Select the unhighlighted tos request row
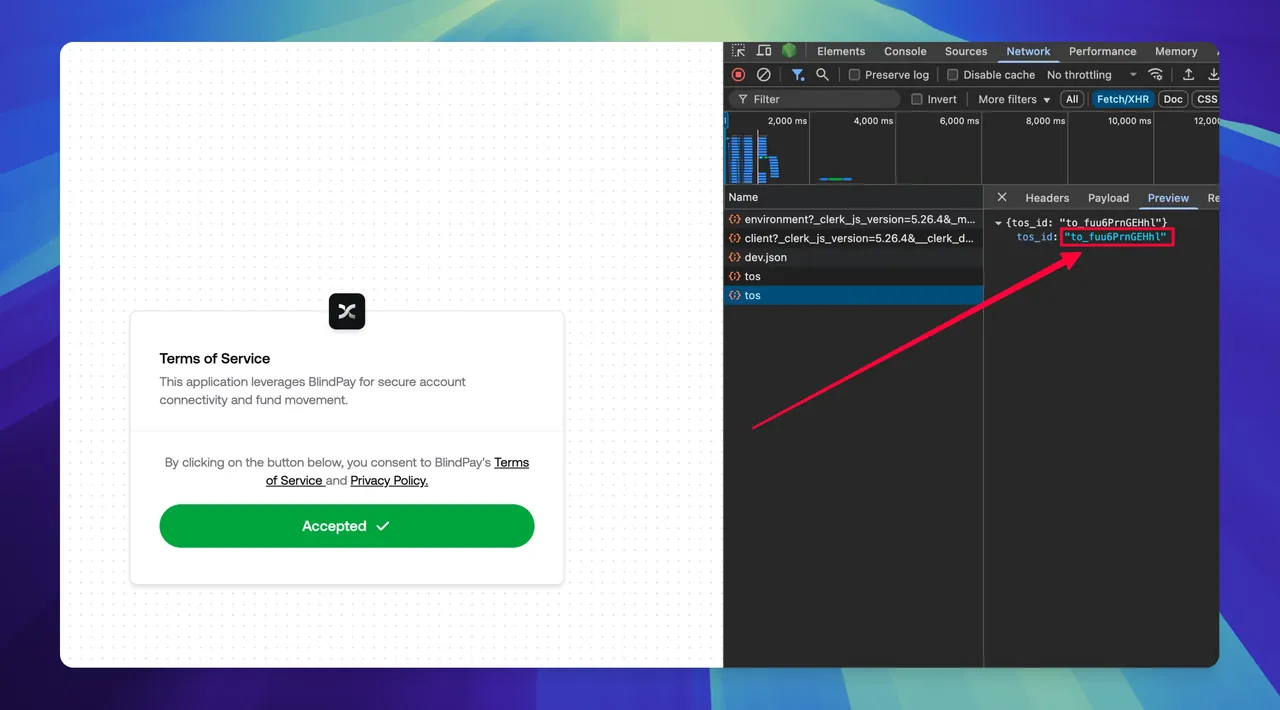Screen dimensions: 1280x710 coord(853,276)
